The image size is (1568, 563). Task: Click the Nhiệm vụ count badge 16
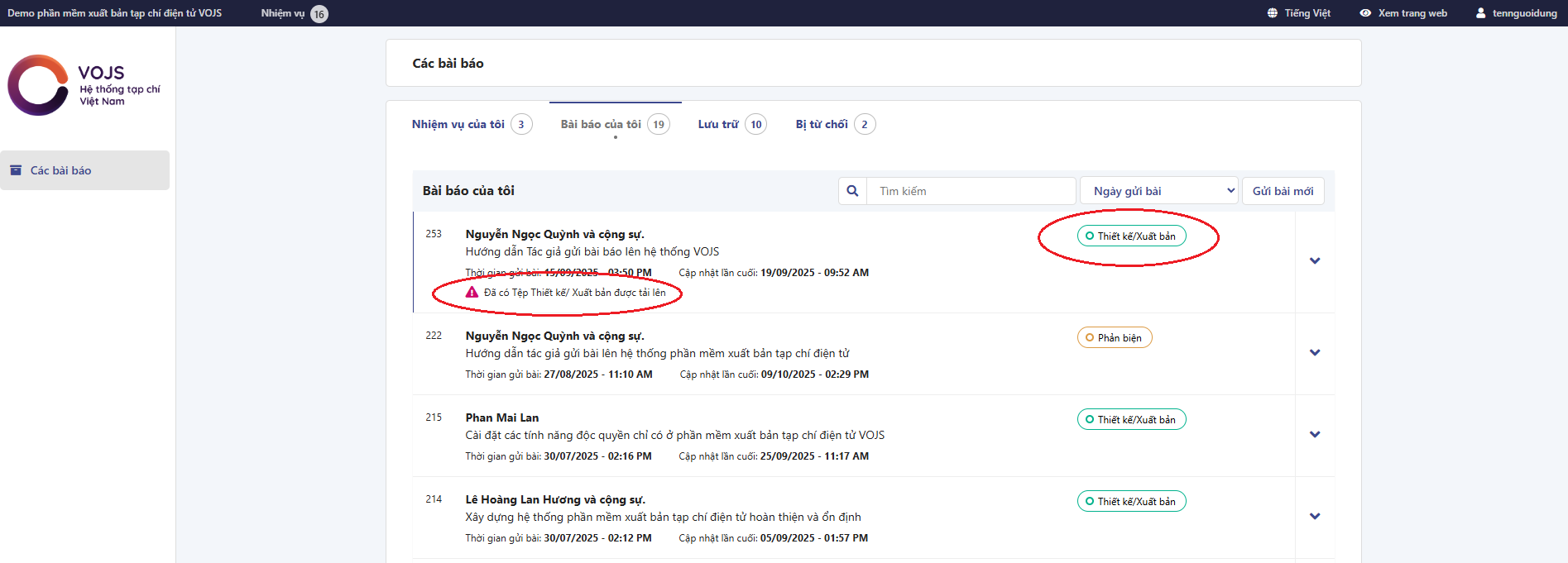point(319,14)
